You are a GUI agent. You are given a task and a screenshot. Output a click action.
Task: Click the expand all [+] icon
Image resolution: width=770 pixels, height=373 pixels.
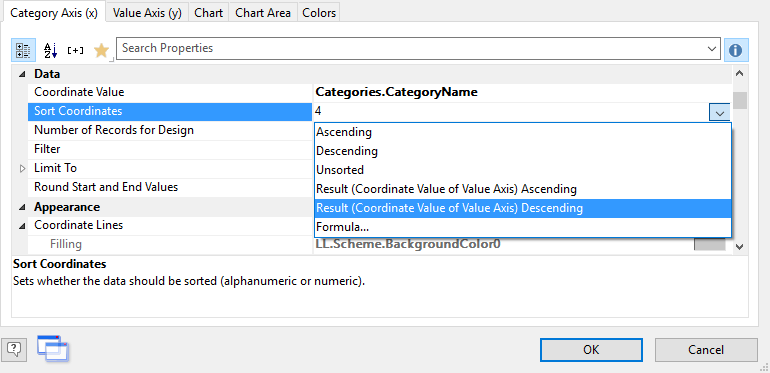pos(76,50)
